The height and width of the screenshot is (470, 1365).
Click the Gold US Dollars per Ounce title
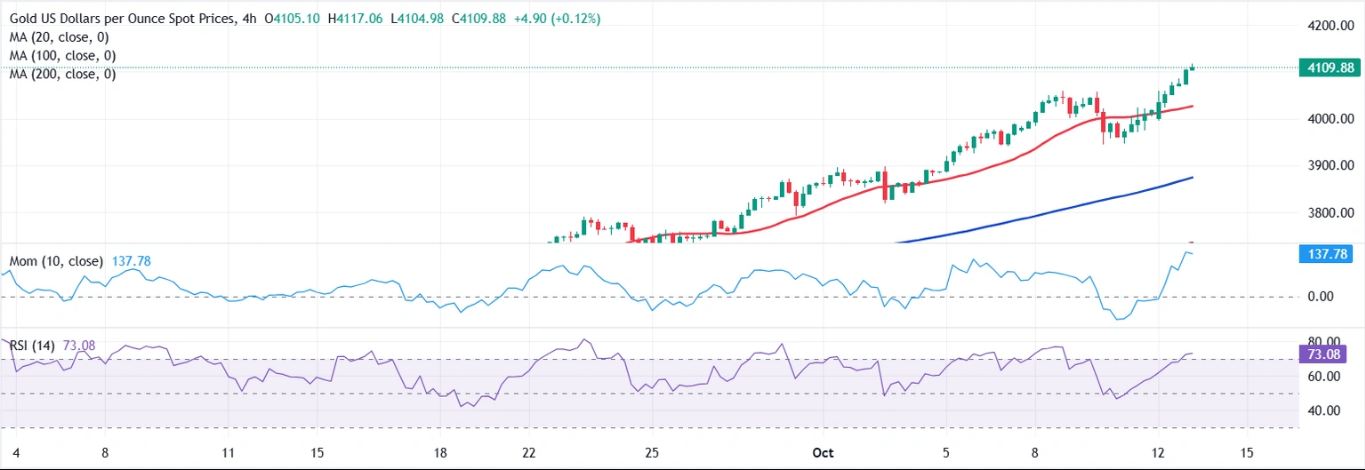click(x=122, y=19)
